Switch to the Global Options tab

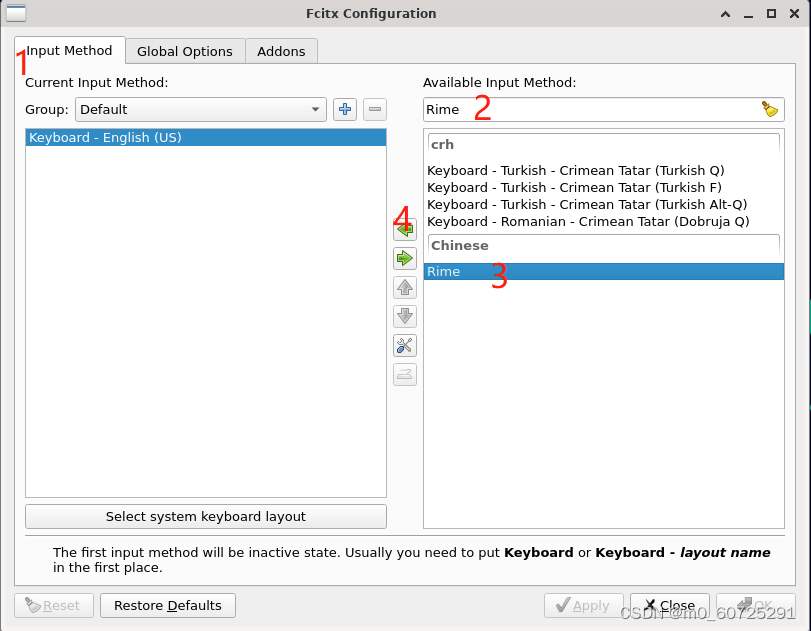tap(184, 51)
